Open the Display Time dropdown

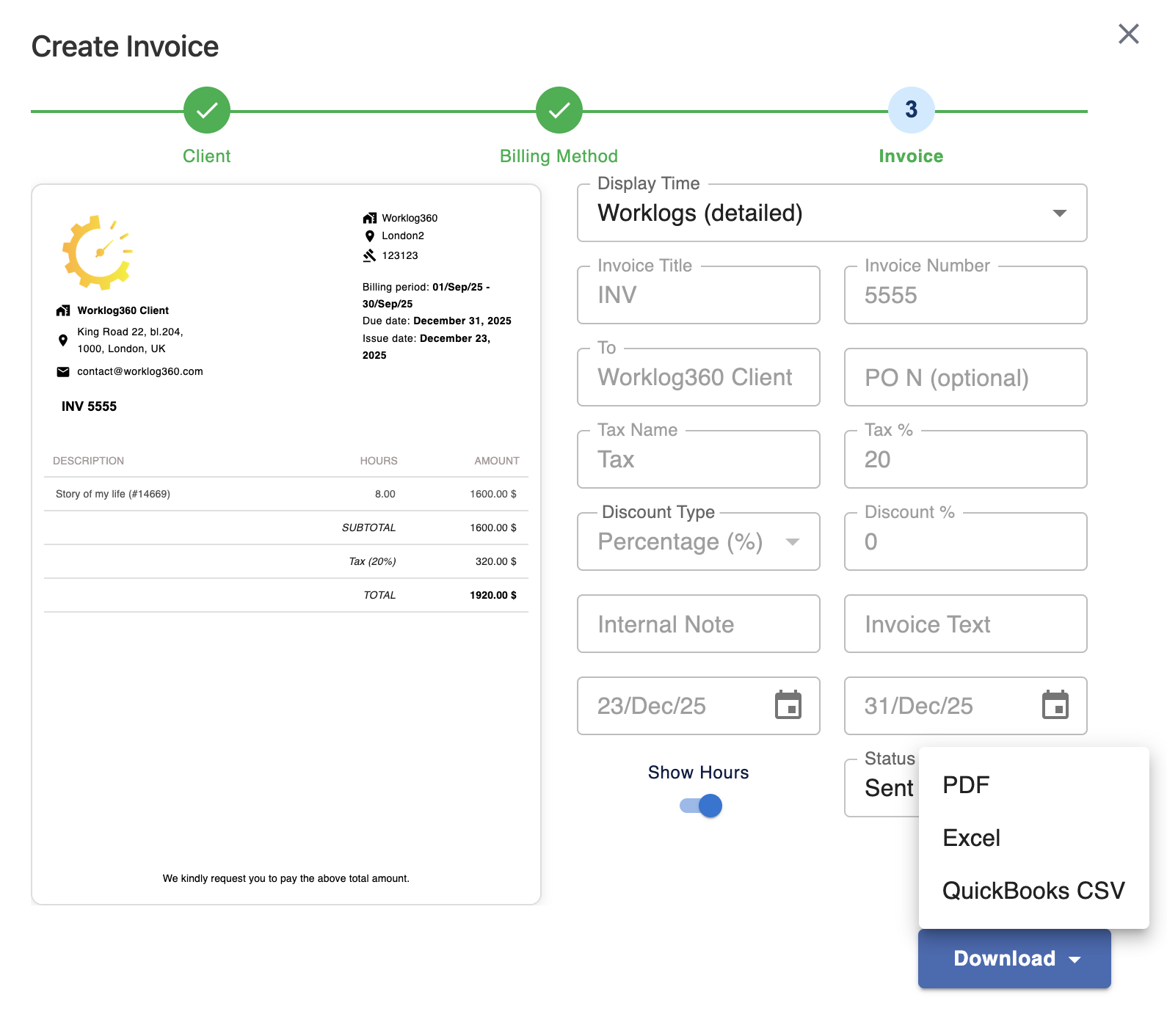pyautogui.click(x=832, y=213)
